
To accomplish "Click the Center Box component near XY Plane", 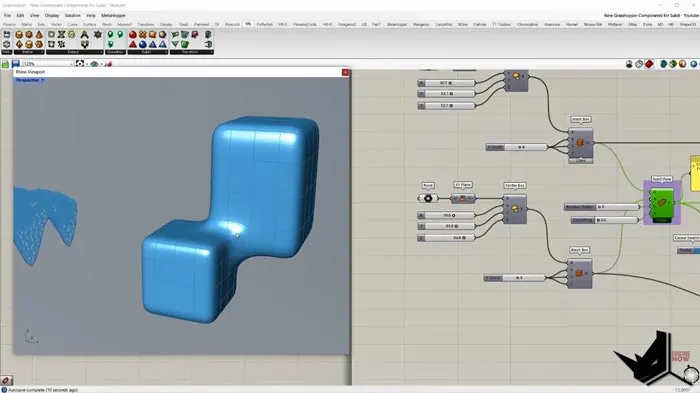I will coord(515,209).
